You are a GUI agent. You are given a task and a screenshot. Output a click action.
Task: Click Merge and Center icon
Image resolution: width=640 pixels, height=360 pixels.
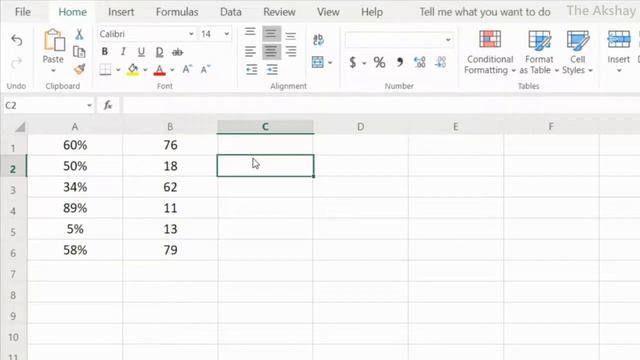coord(318,62)
